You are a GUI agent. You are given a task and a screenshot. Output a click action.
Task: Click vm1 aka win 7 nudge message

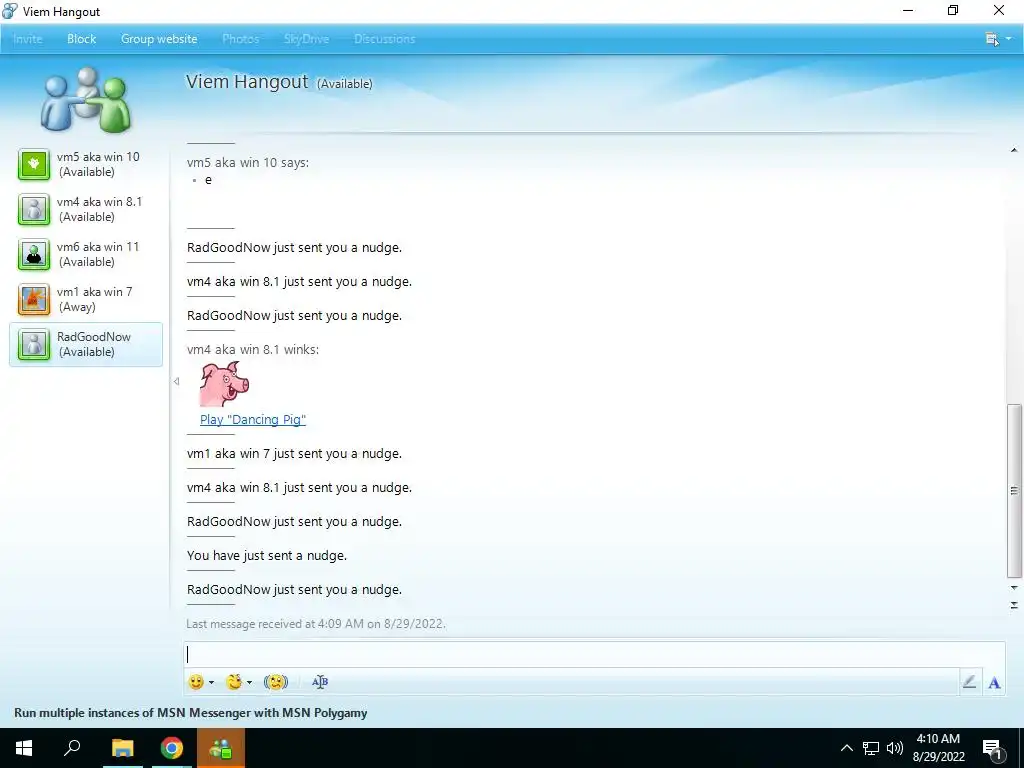coord(295,454)
